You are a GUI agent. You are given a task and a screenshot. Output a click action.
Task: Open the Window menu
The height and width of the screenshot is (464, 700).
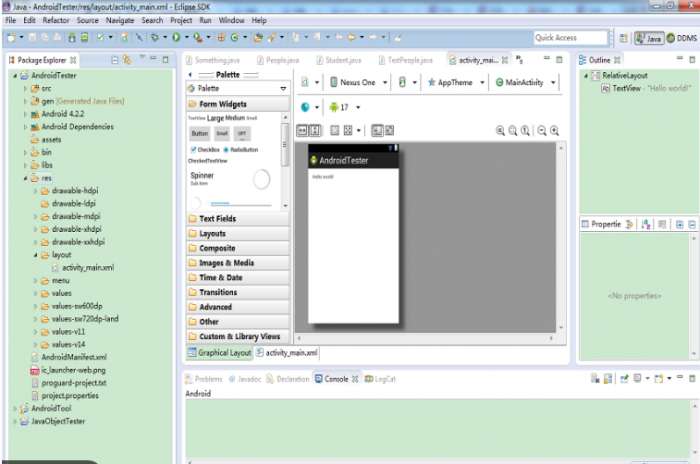pyautogui.click(x=231, y=20)
